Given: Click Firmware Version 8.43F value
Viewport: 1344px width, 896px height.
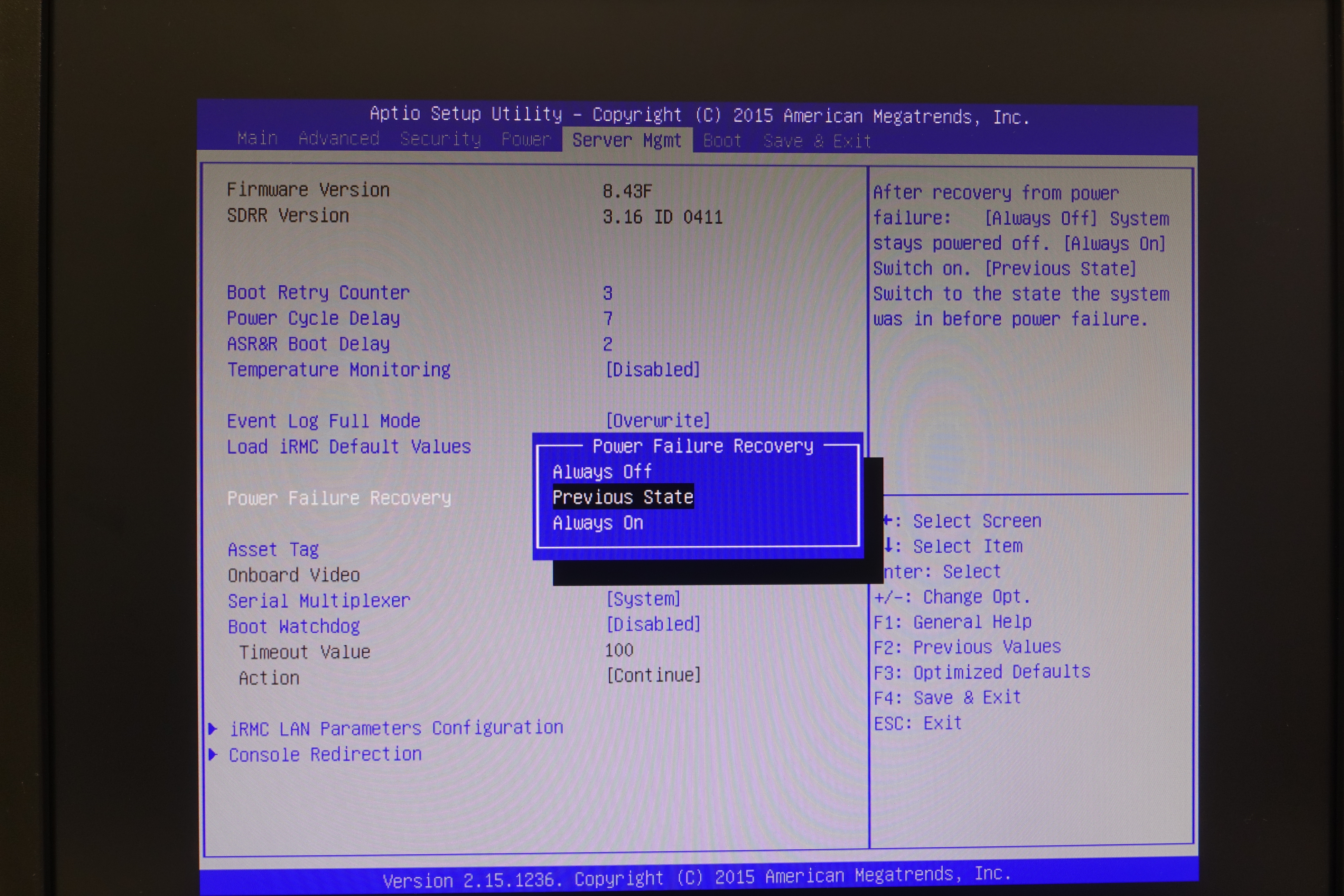Looking at the screenshot, I should tap(627, 192).
